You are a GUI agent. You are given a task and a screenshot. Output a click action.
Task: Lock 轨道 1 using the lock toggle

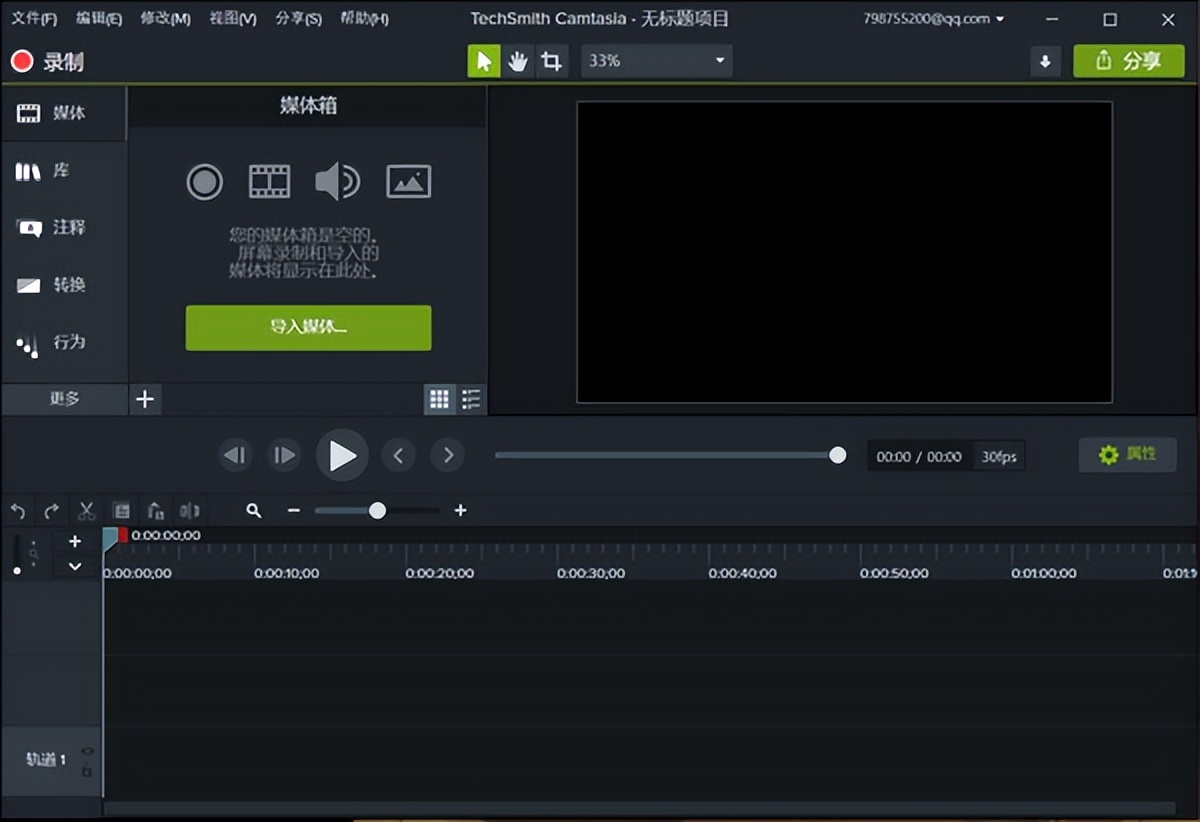87,771
